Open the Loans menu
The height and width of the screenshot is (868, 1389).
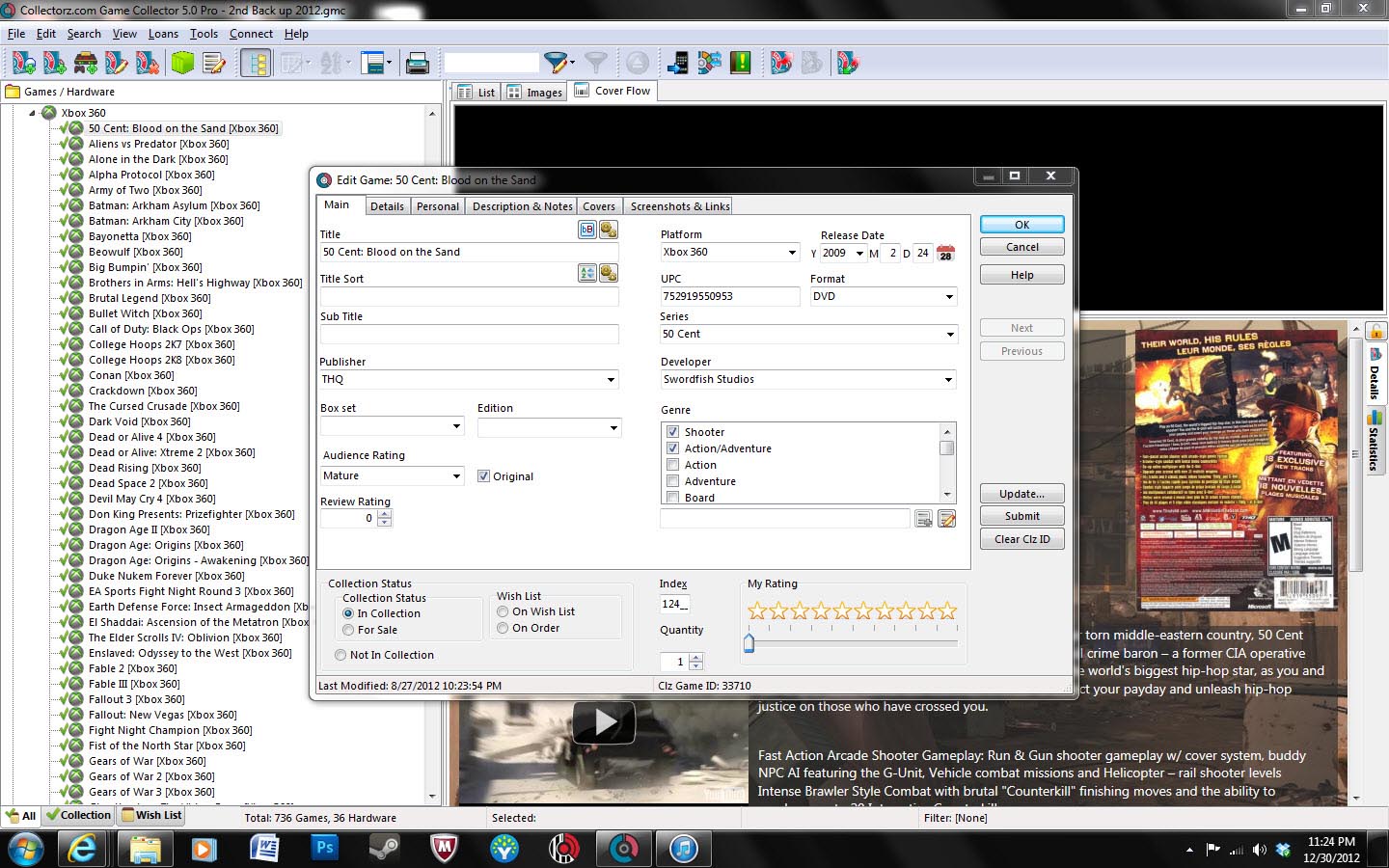163,34
